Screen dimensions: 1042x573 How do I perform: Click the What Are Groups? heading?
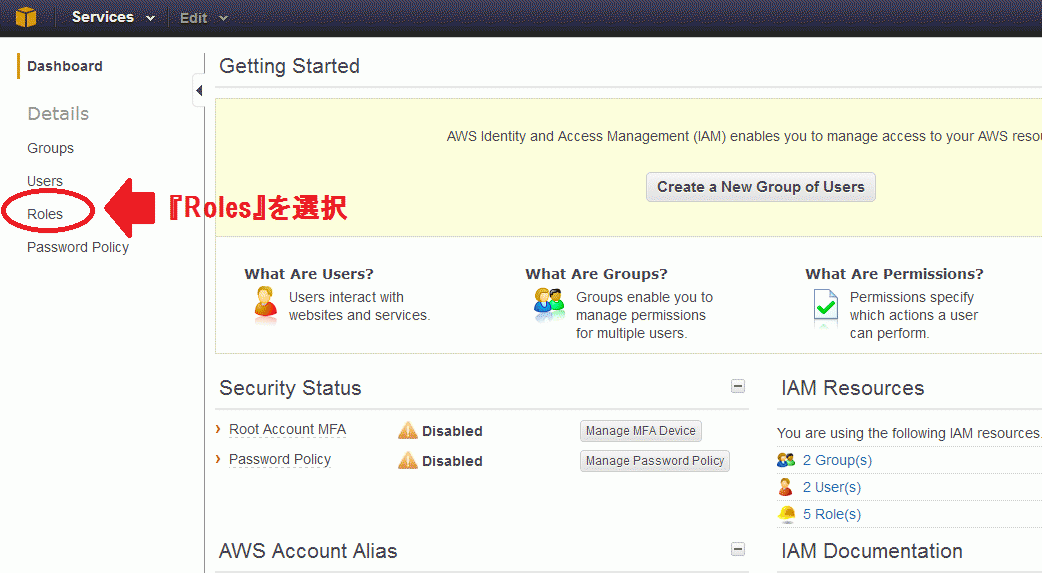596,274
